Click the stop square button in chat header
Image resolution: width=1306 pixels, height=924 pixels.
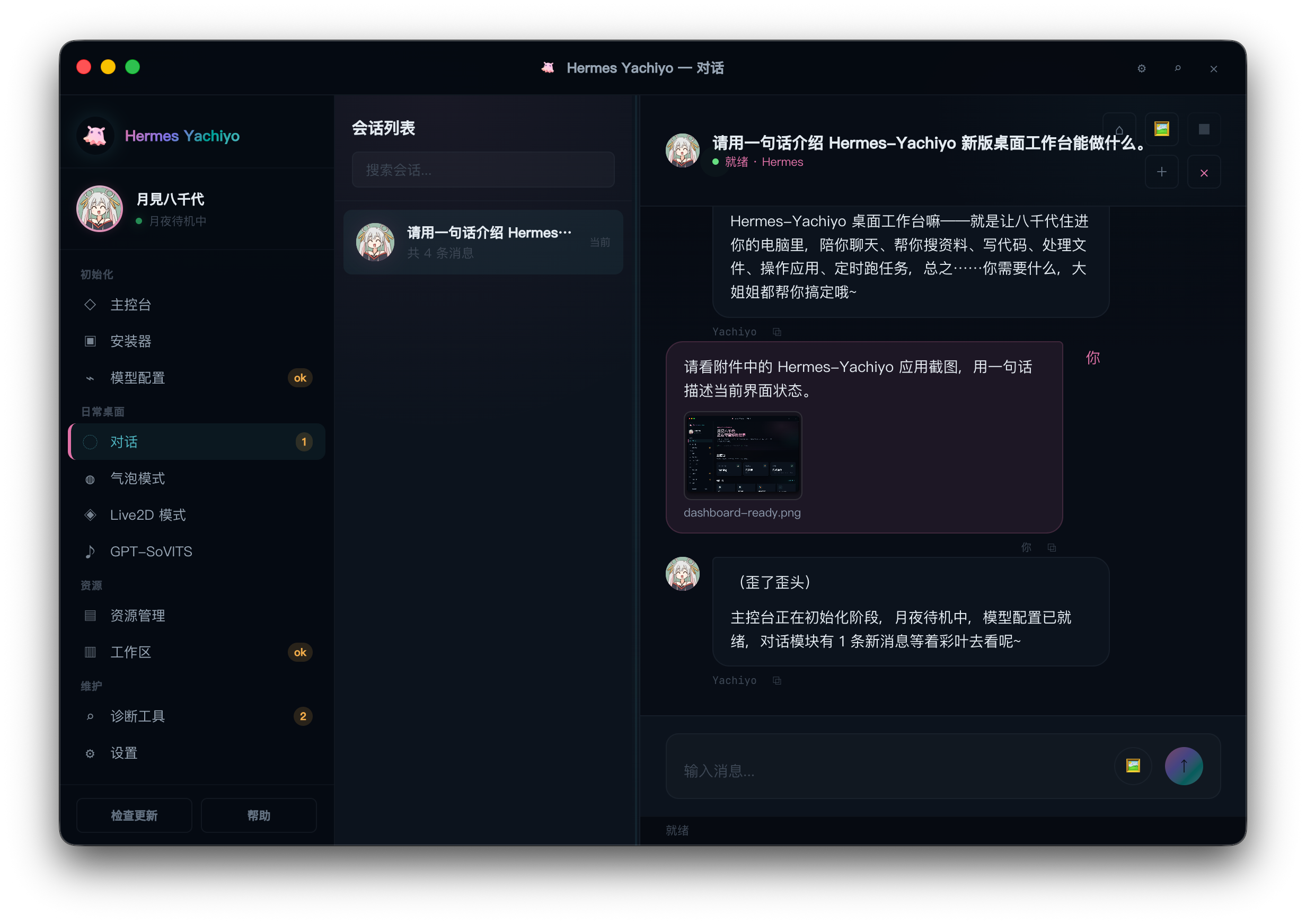1204,129
